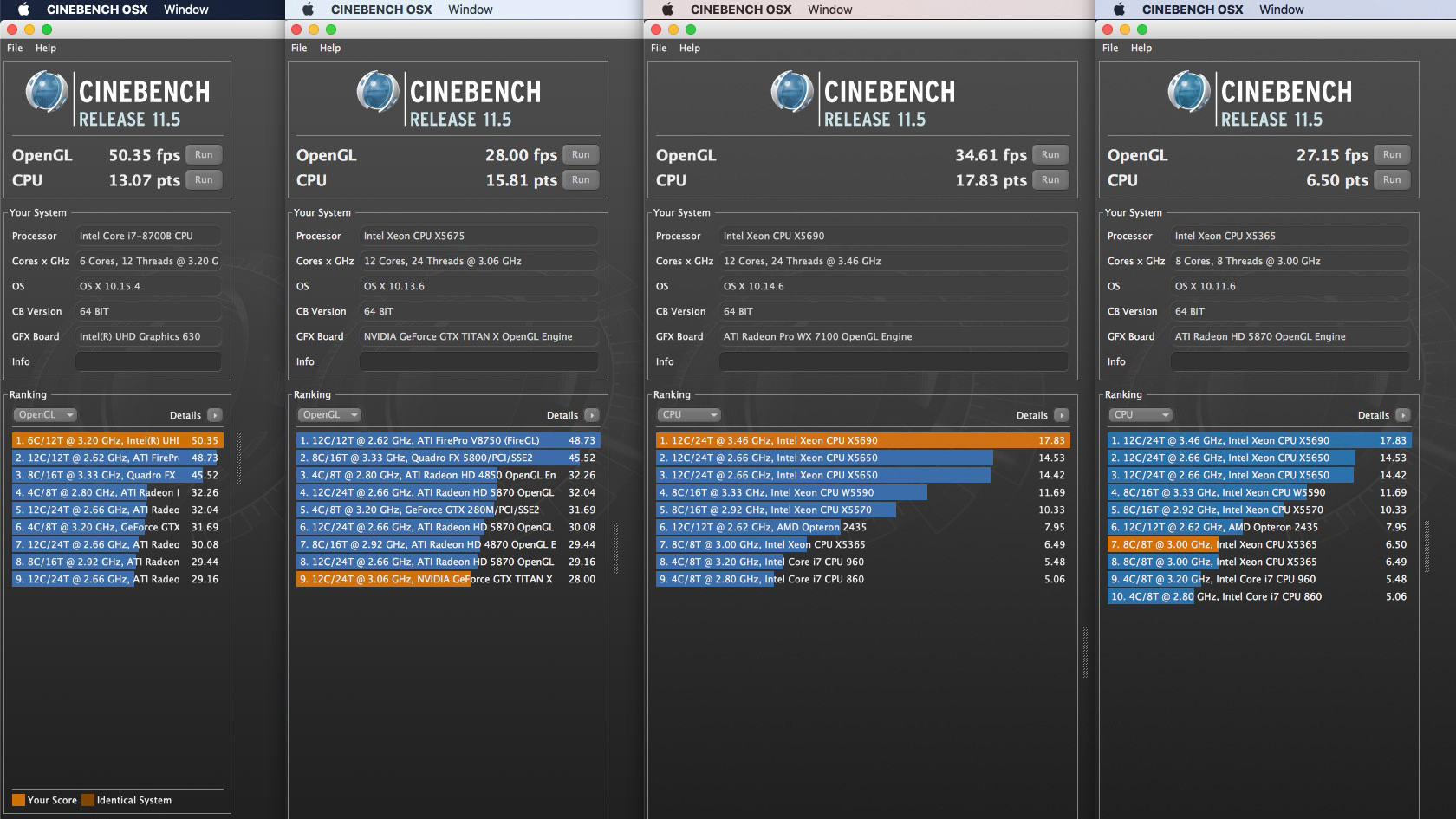The image size is (1456, 819).
Task: Select row Intel Xeon CPU W5590 in X5690 window
Action: coord(863,493)
